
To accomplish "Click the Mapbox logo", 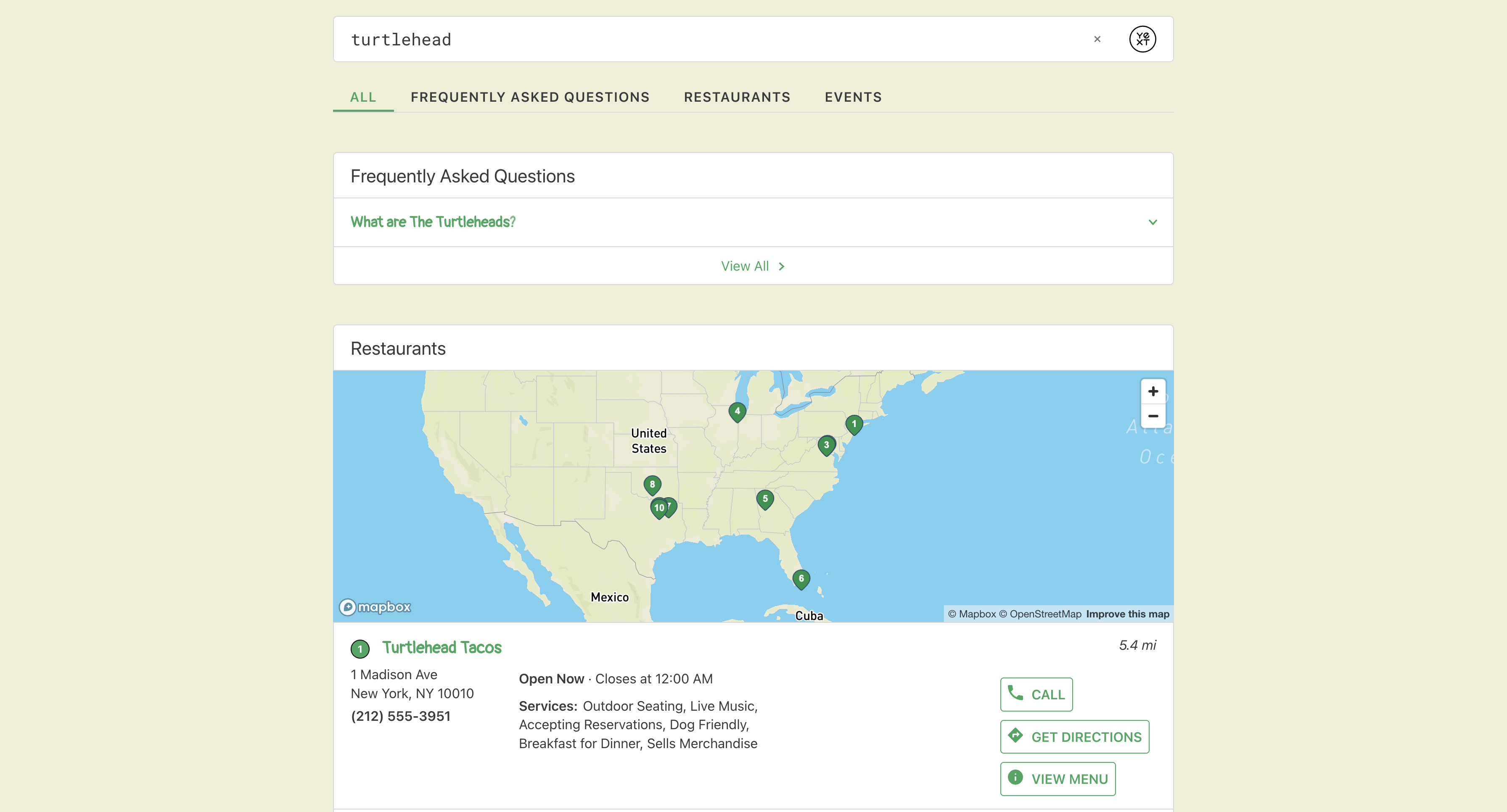I will [375, 607].
